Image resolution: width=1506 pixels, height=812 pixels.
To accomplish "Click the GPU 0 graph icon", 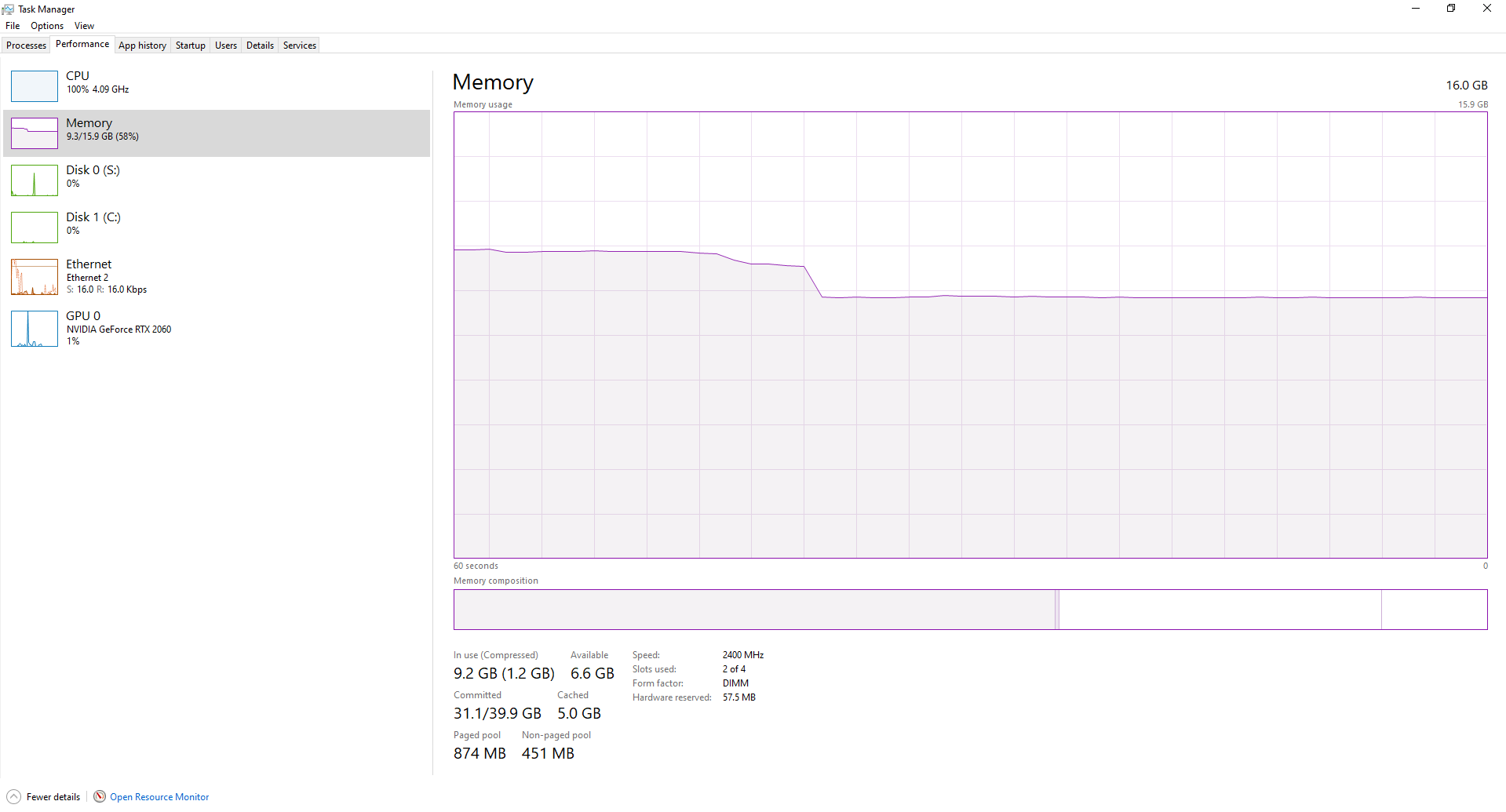I will 35,329.
